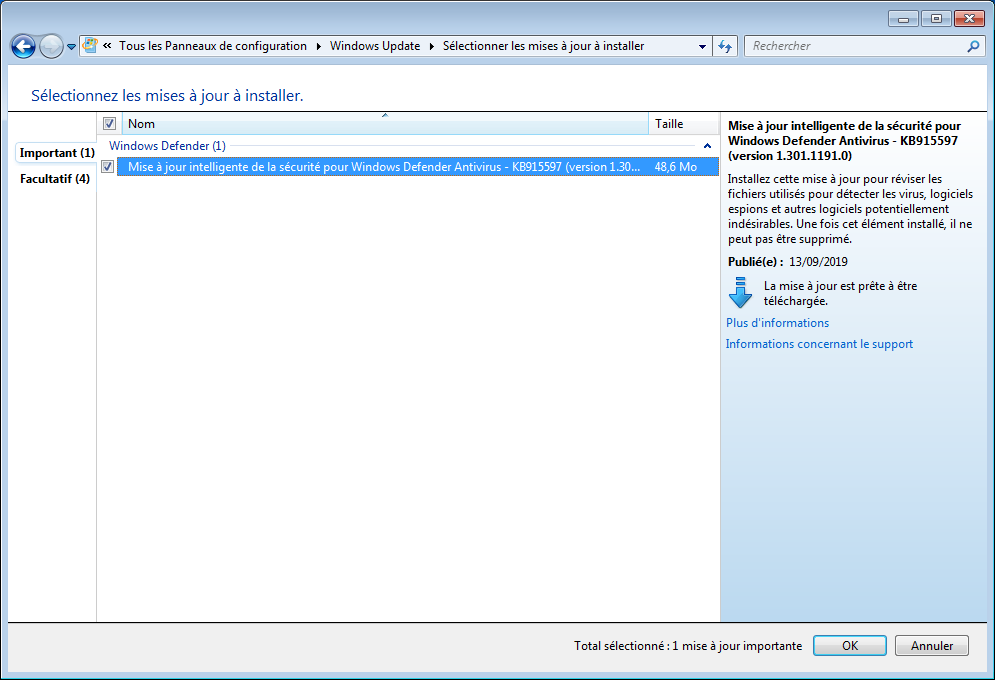995x680 pixels.
Task: Select the Windows Defender (1) group header
Action: point(168,146)
